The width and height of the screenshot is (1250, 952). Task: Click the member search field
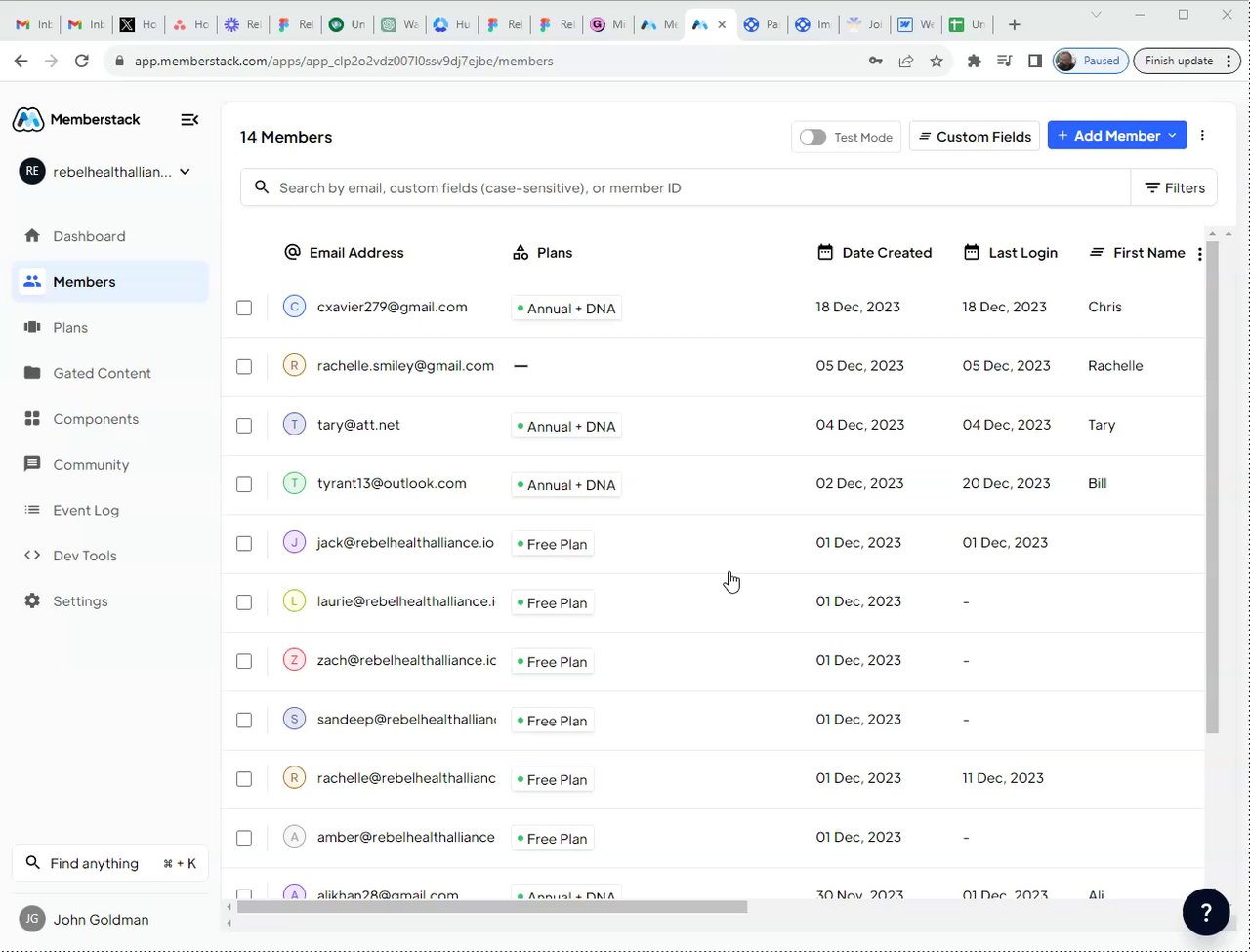(x=684, y=187)
